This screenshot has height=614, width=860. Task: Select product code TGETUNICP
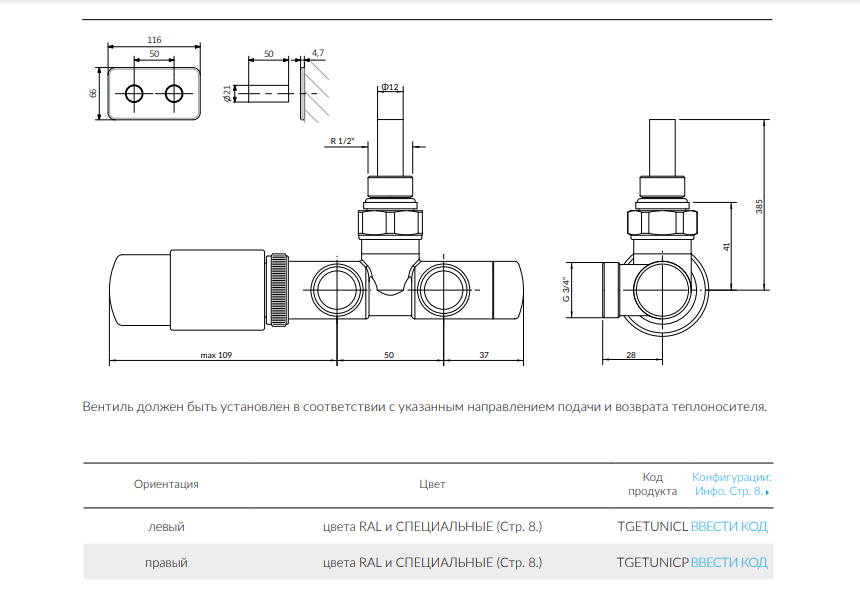point(653,563)
